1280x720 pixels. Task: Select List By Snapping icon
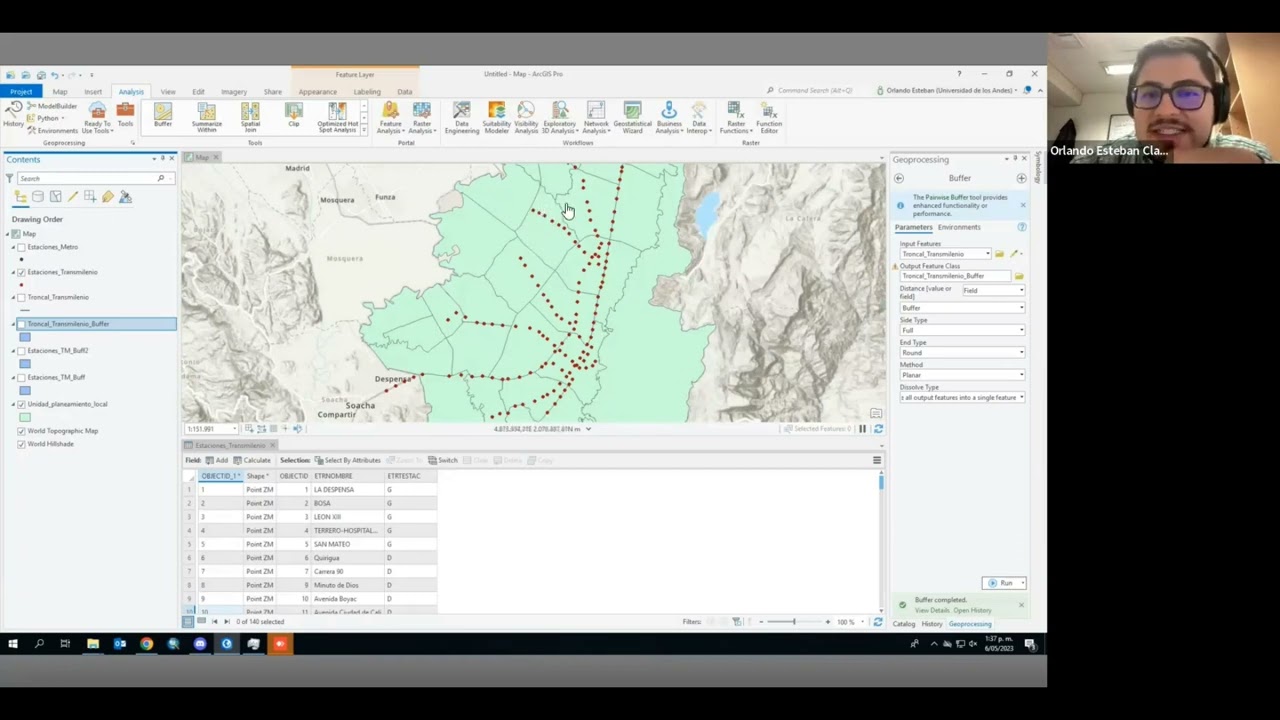coord(90,197)
